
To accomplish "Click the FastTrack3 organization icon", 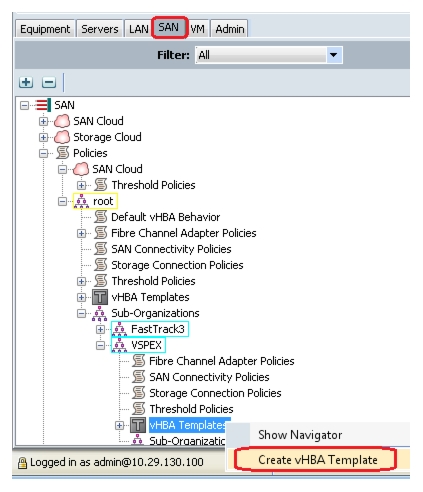I will tap(119, 329).
